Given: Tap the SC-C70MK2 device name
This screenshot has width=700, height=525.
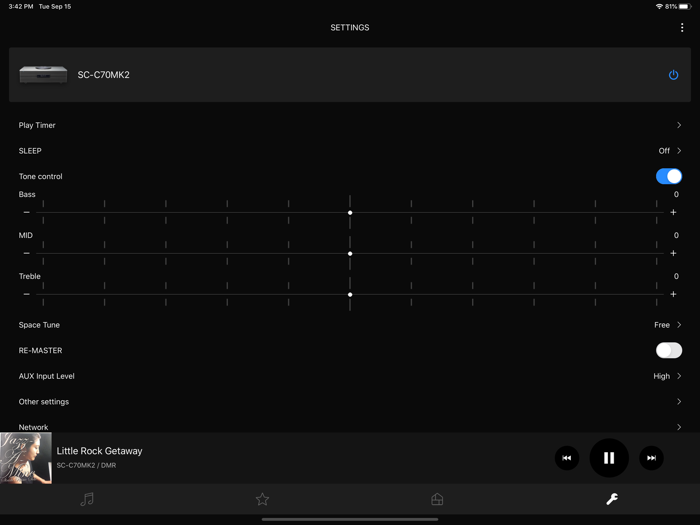Looking at the screenshot, I should pos(104,75).
